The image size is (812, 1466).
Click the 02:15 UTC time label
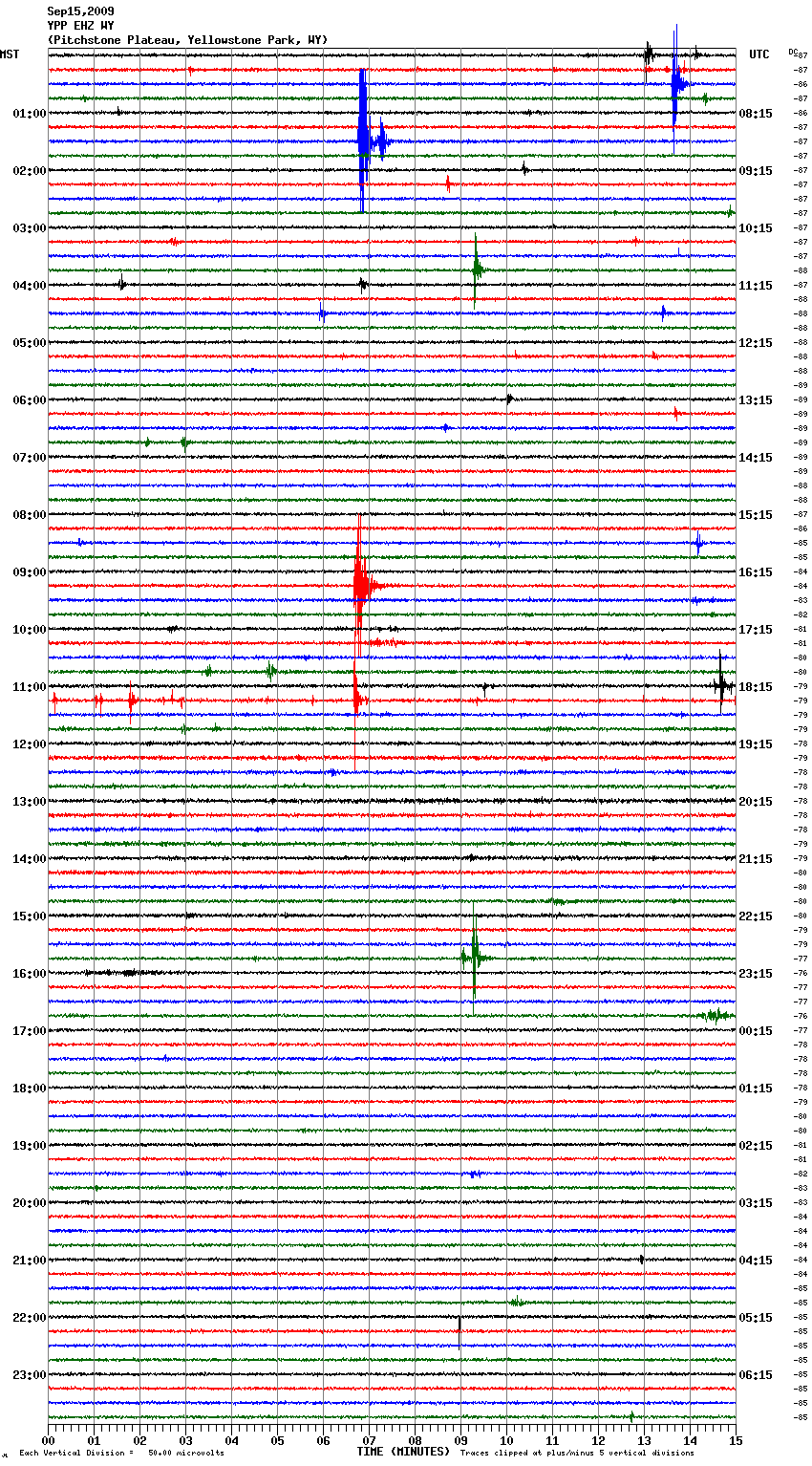(x=756, y=1146)
